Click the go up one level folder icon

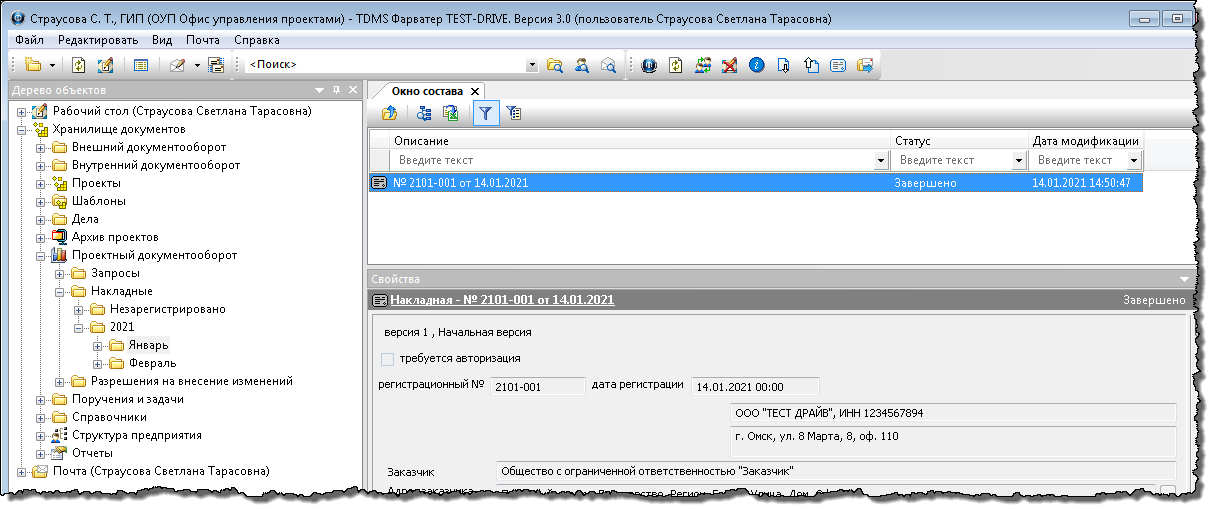(x=390, y=114)
